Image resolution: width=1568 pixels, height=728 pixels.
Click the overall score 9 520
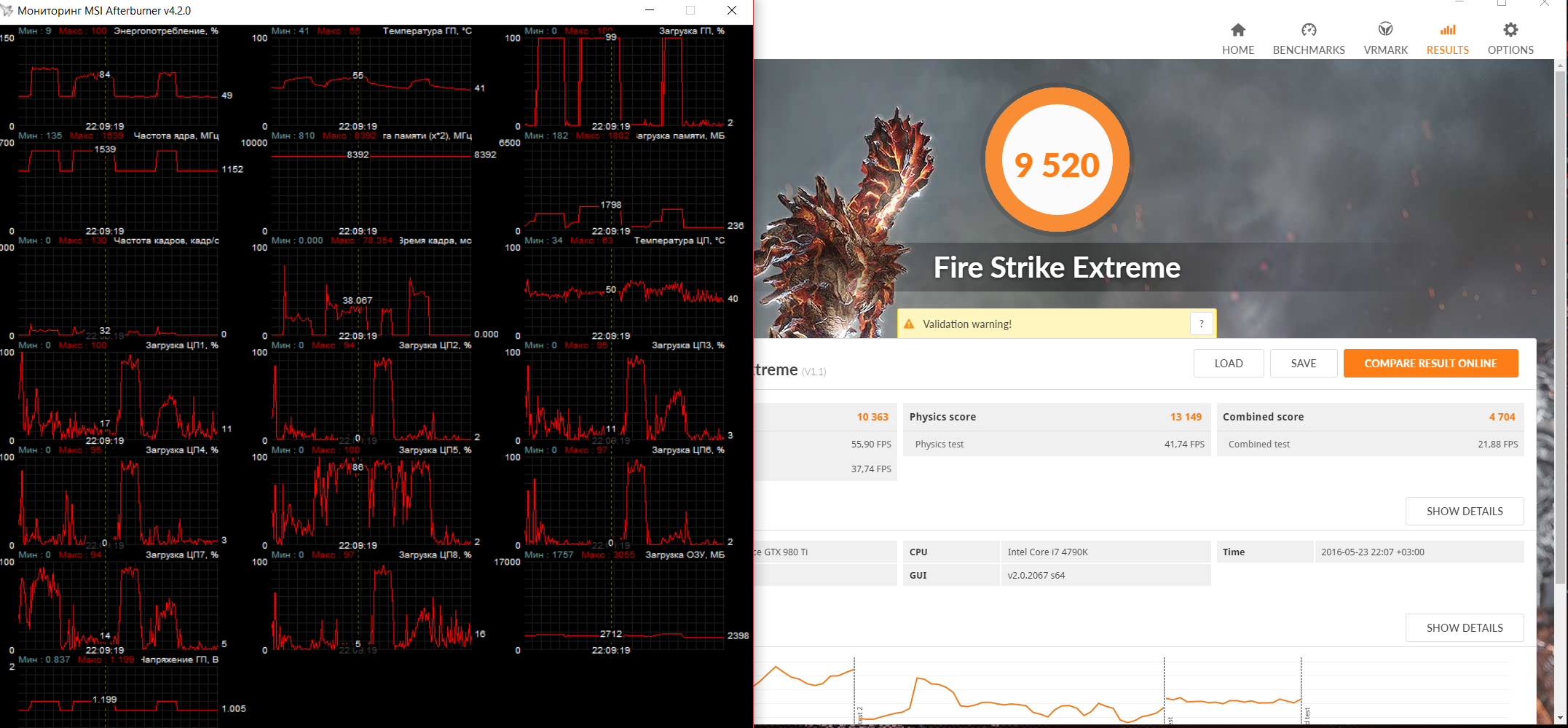[1057, 165]
